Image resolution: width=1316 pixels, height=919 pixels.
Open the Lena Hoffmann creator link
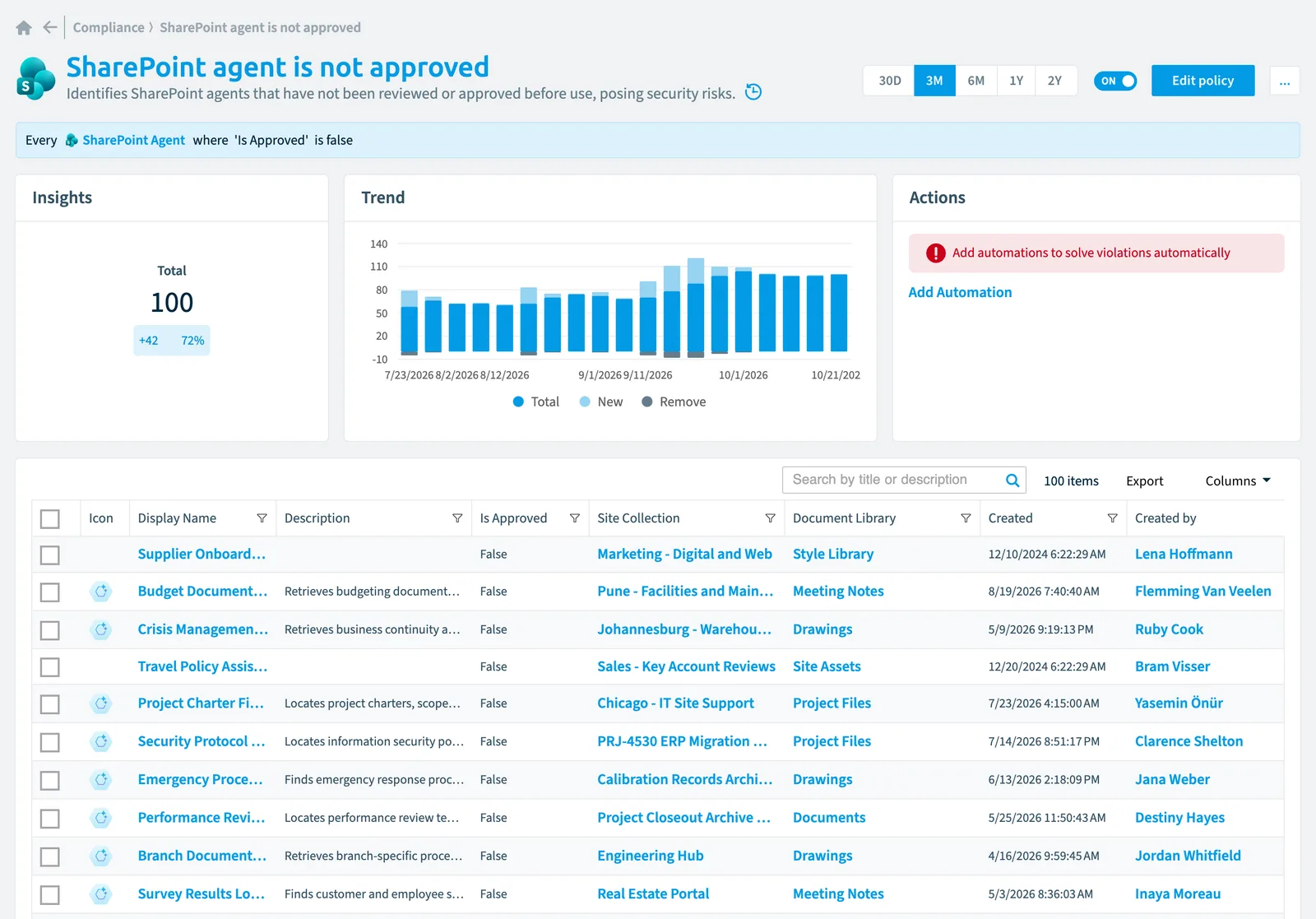click(1184, 555)
